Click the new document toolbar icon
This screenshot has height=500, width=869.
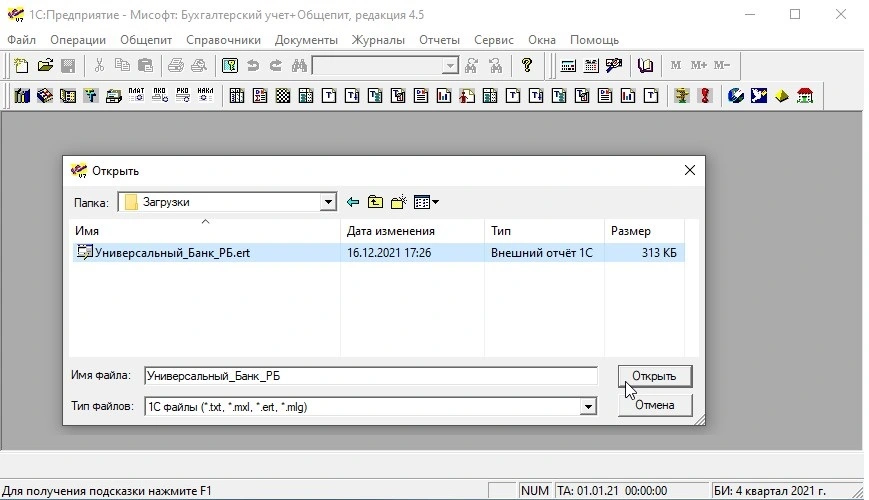(x=22, y=66)
